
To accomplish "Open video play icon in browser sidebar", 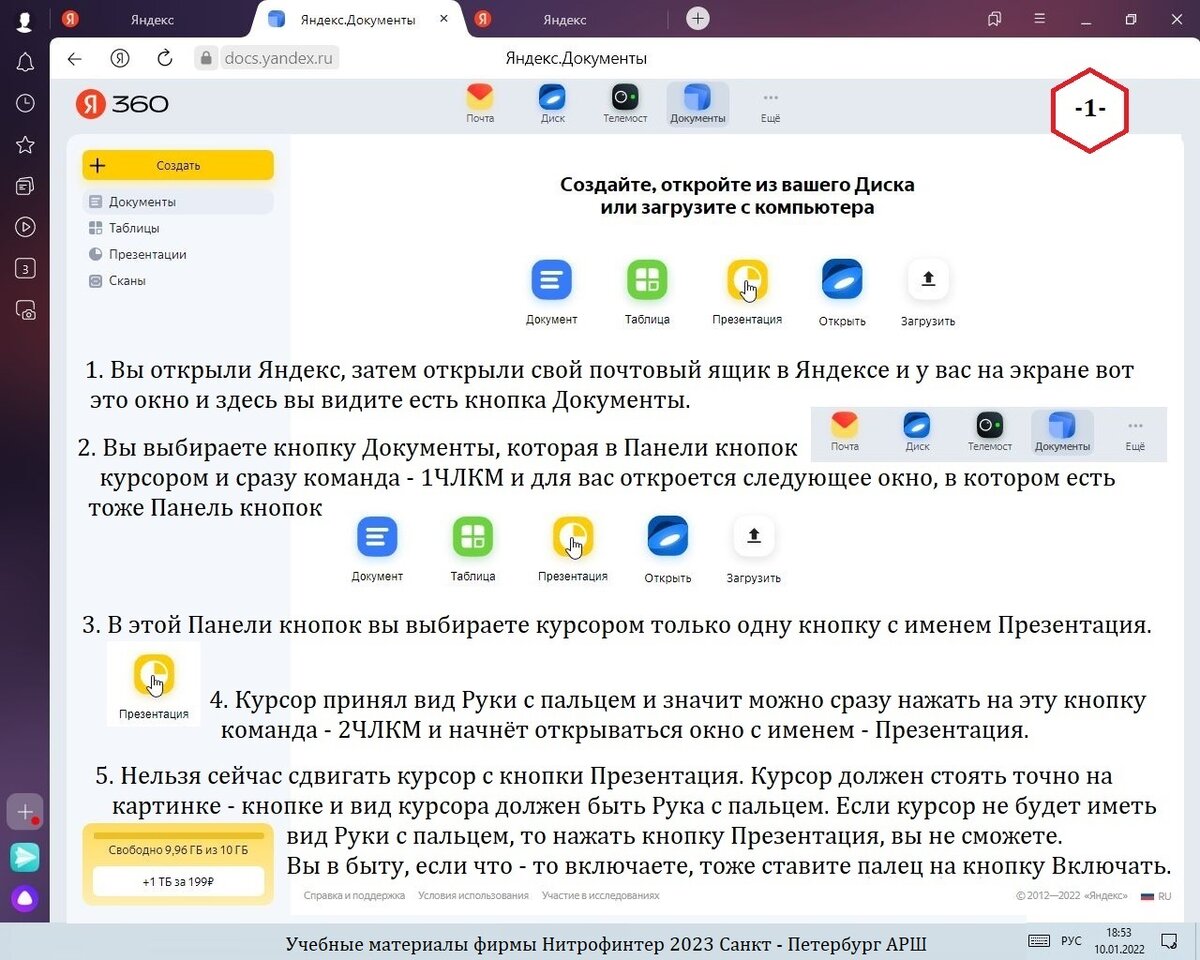I will tap(25, 227).
